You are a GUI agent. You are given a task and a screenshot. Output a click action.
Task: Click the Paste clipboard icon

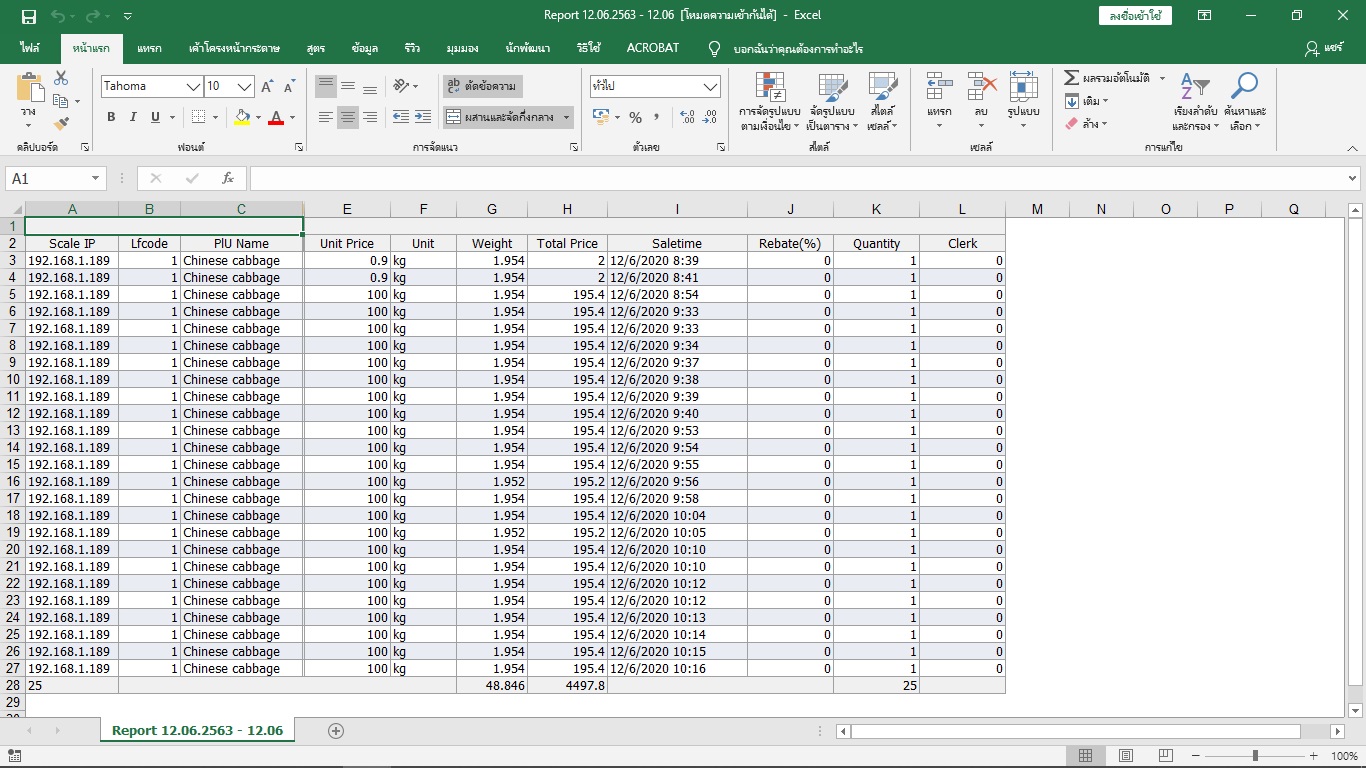(x=29, y=88)
